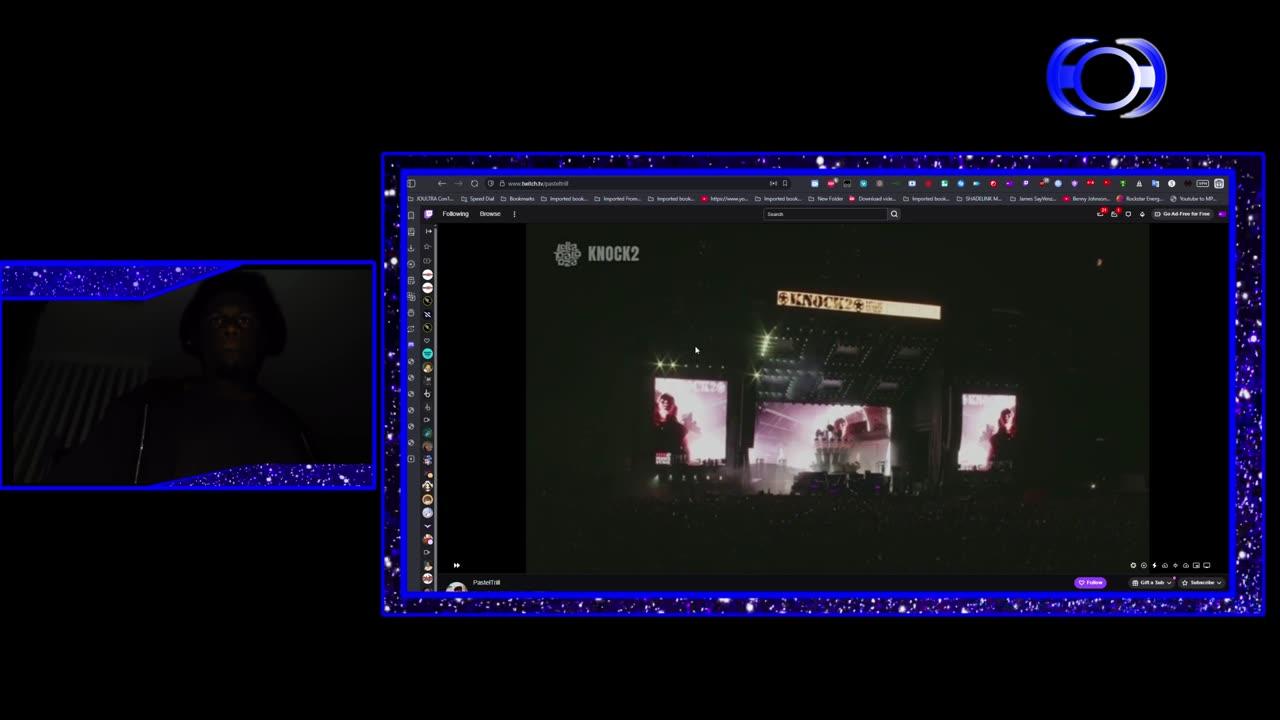Open the Twitch home logo
The image size is (1280, 720).
coord(428,214)
